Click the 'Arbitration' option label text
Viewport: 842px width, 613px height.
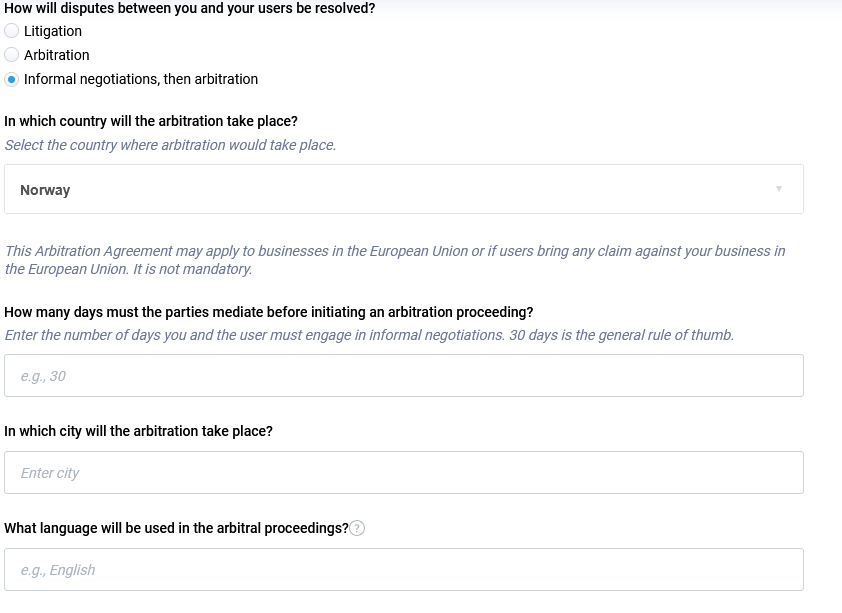click(57, 55)
